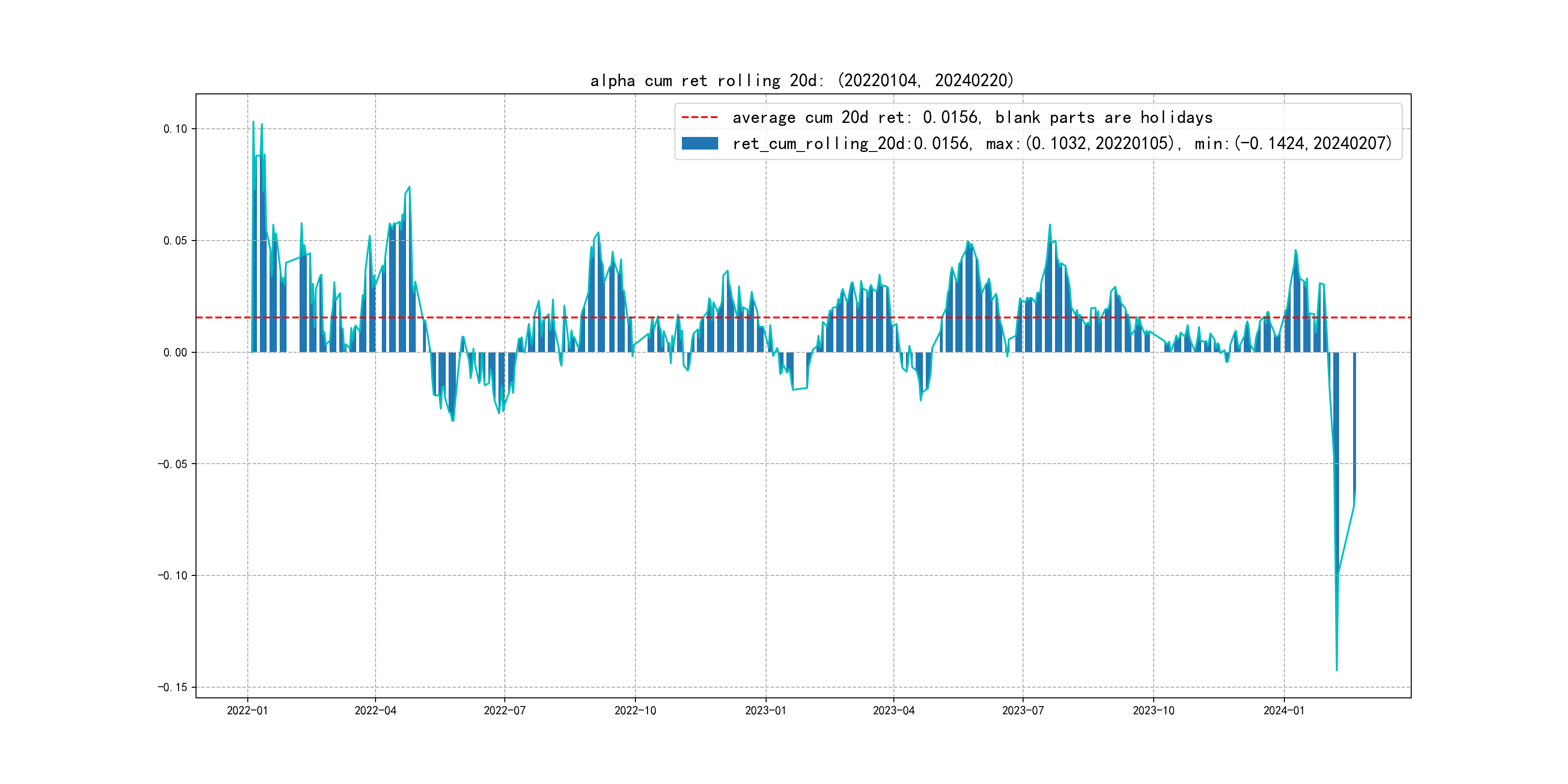This screenshot has width=1568, height=784.
Task: Click the 0.00 y-axis tick label
Action: [x=175, y=352]
